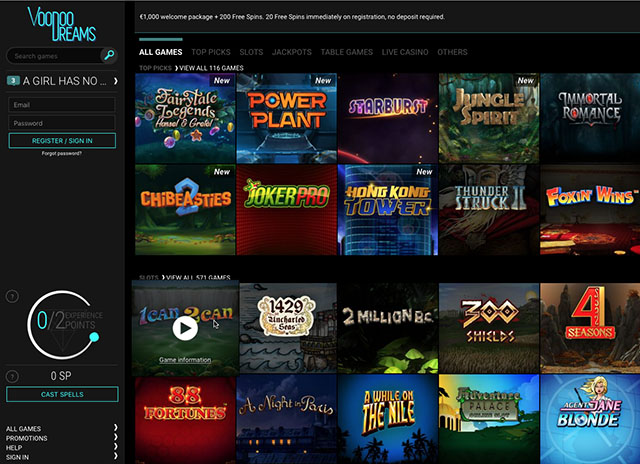Screen dimensions: 640x464
Task: Click the Register / Sign In button
Action: click(62, 141)
